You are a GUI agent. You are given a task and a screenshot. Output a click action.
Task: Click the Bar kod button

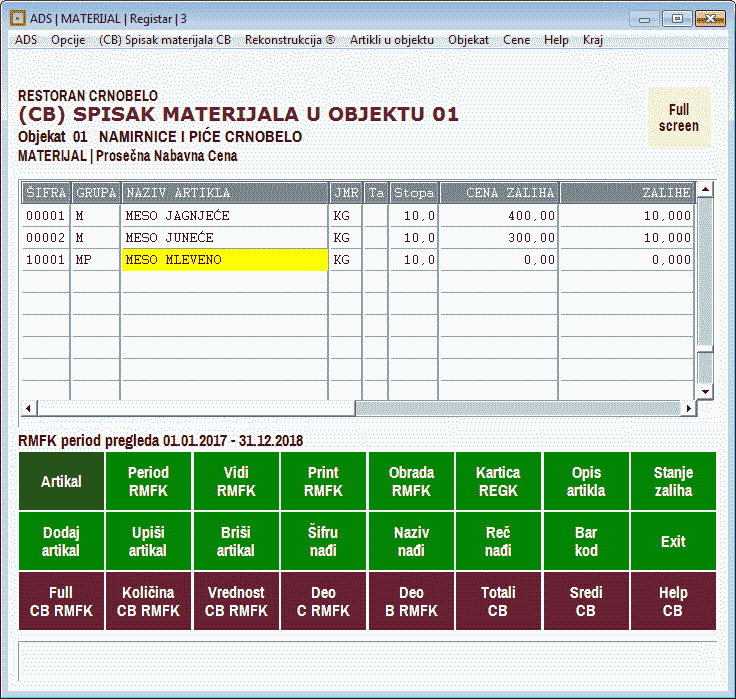point(586,541)
